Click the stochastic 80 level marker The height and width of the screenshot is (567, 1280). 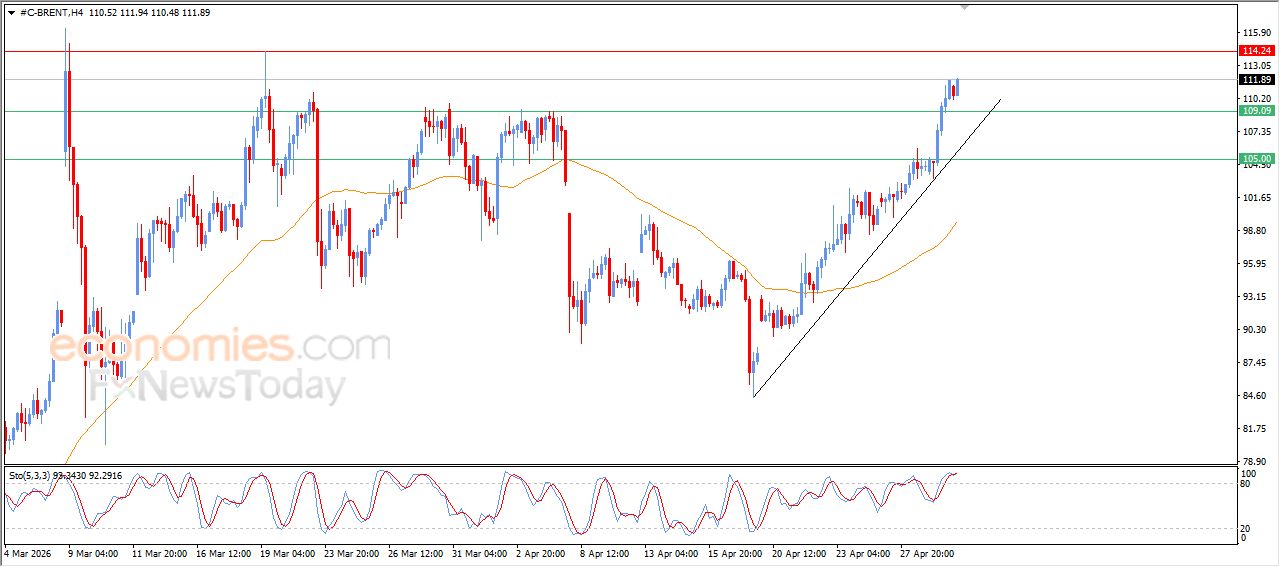point(1247,484)
